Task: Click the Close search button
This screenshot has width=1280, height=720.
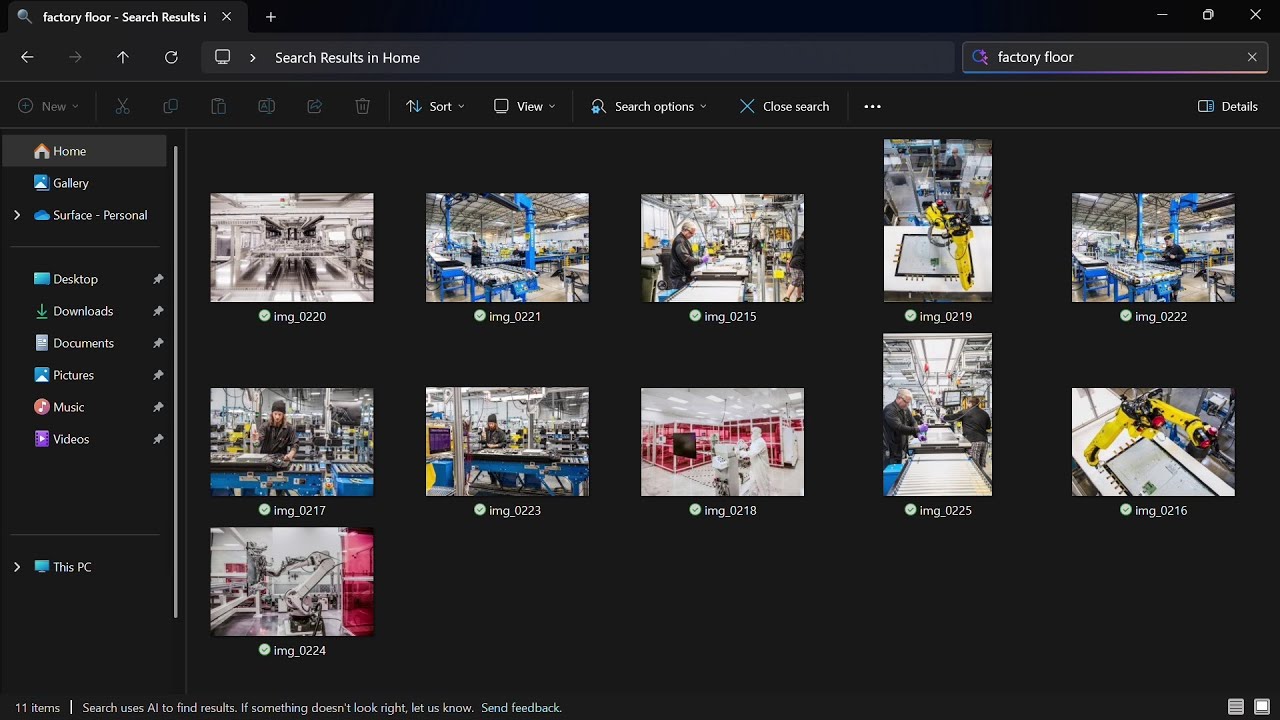Action: click(784, 106)
